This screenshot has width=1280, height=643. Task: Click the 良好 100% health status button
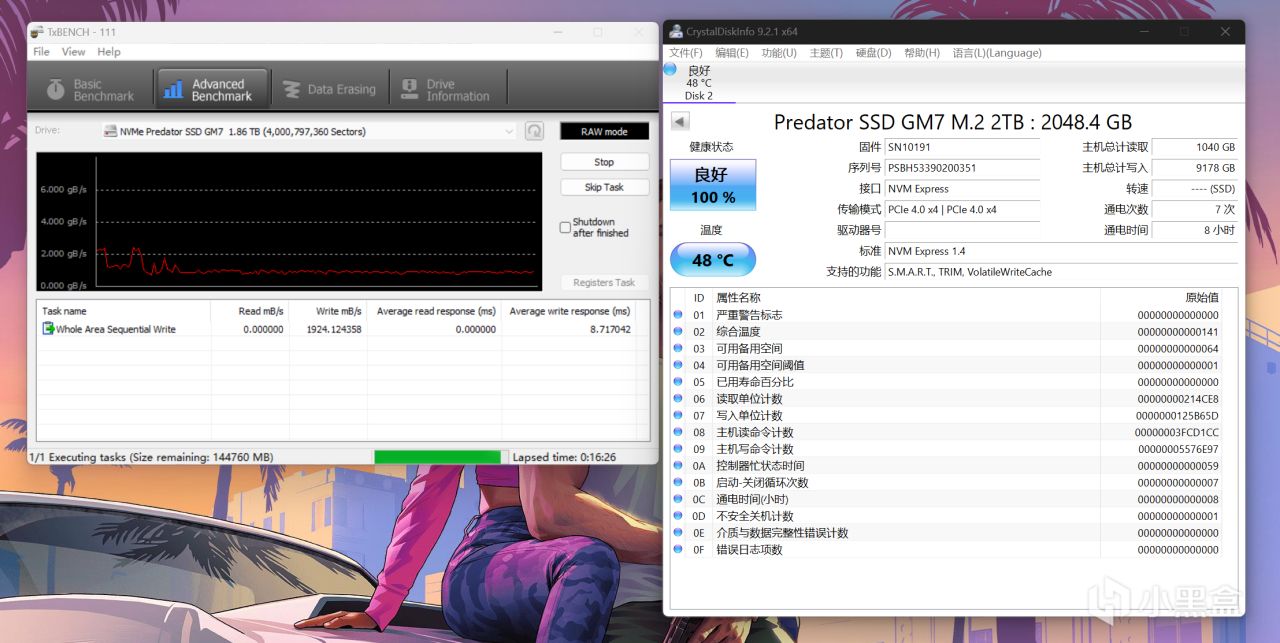(711, 185)
